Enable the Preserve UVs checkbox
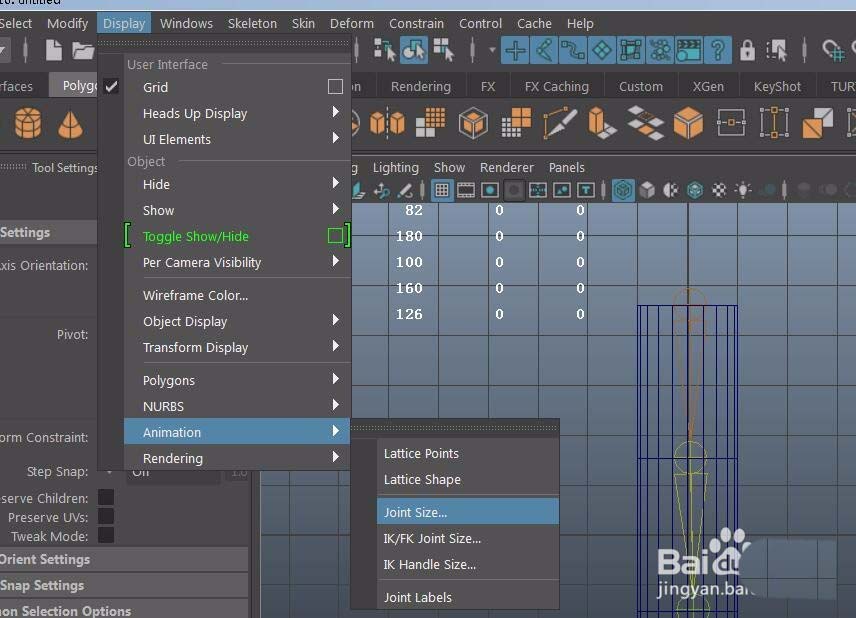 click(105, 517)
